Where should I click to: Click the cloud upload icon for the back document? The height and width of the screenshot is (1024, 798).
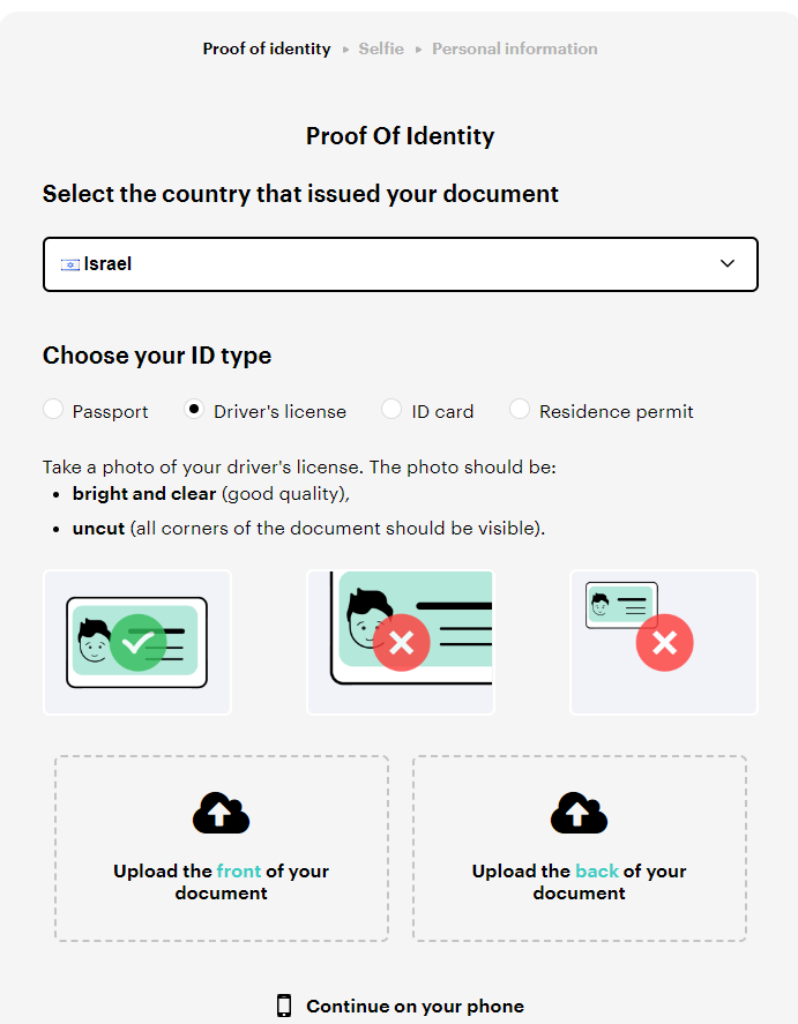tap(579, 812)
